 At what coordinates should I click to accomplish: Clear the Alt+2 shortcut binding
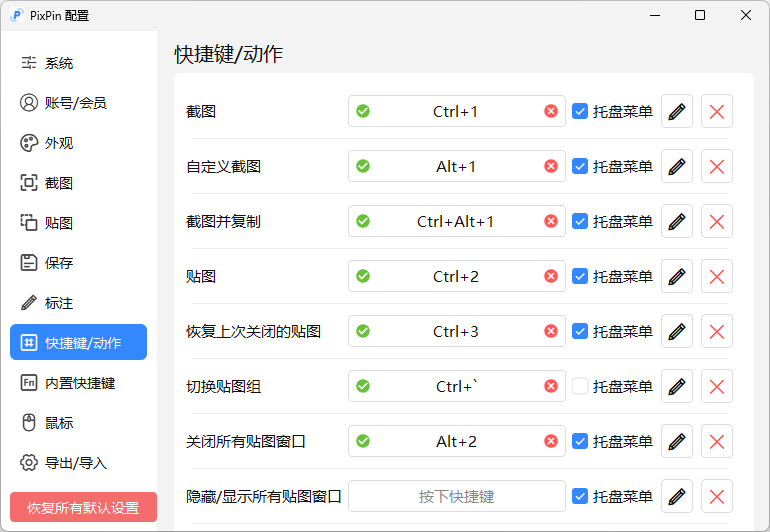click(x=551, y=441)
